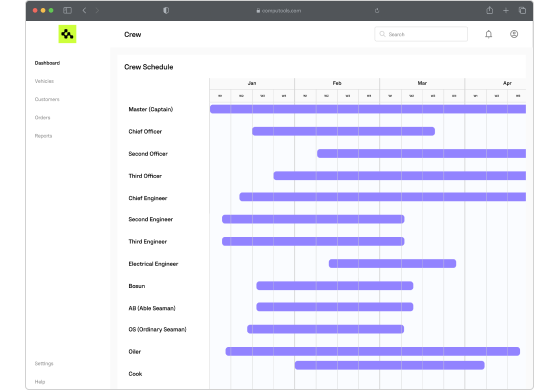Screen dimensions: 560x390
Task: Open Reports in the sidebar
Action: tap(43, 136)
